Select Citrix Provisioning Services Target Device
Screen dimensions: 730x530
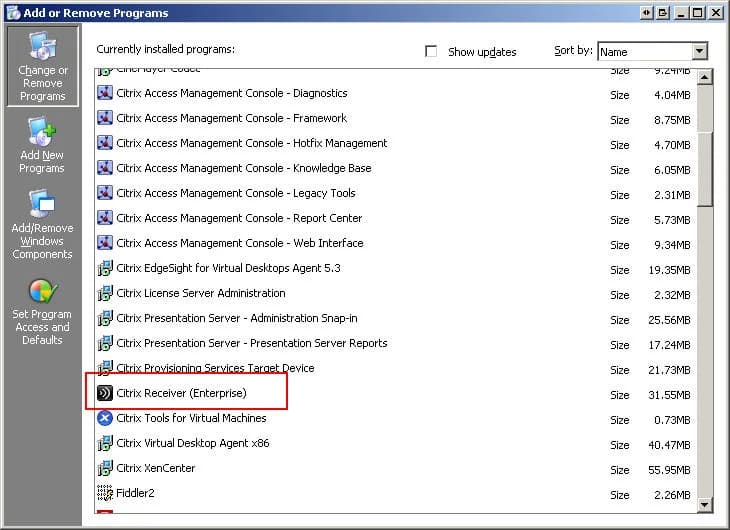click(216, 368)
